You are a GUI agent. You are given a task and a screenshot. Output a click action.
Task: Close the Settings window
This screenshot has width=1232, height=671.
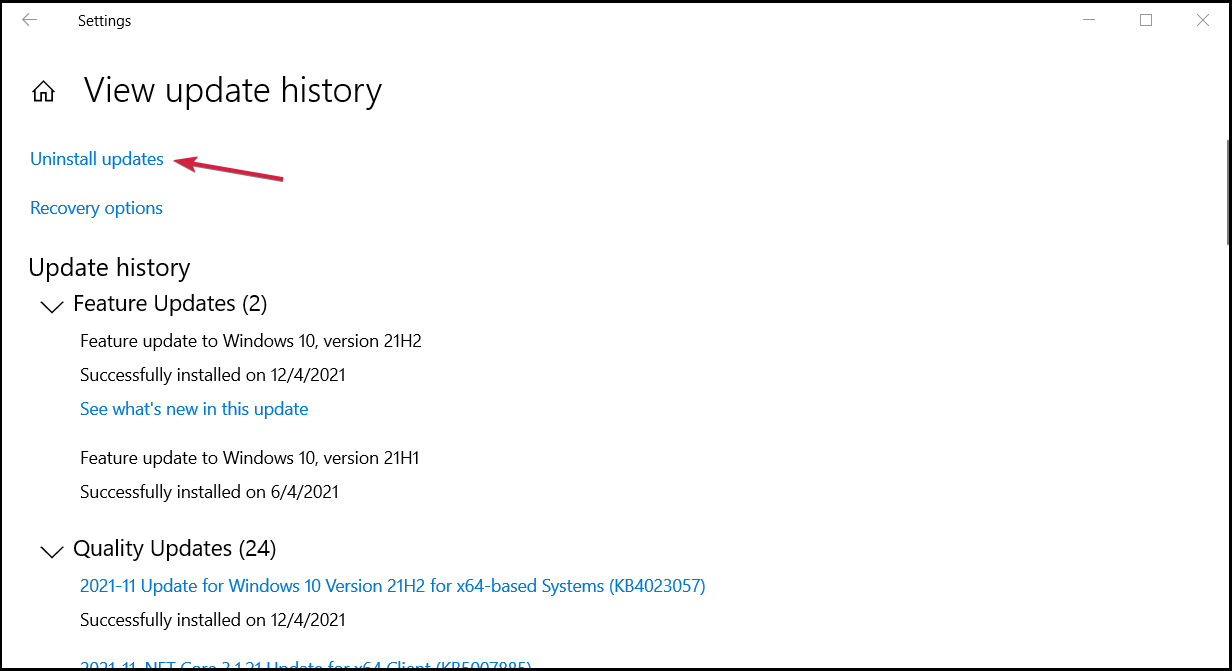[x=1200, y=20]
